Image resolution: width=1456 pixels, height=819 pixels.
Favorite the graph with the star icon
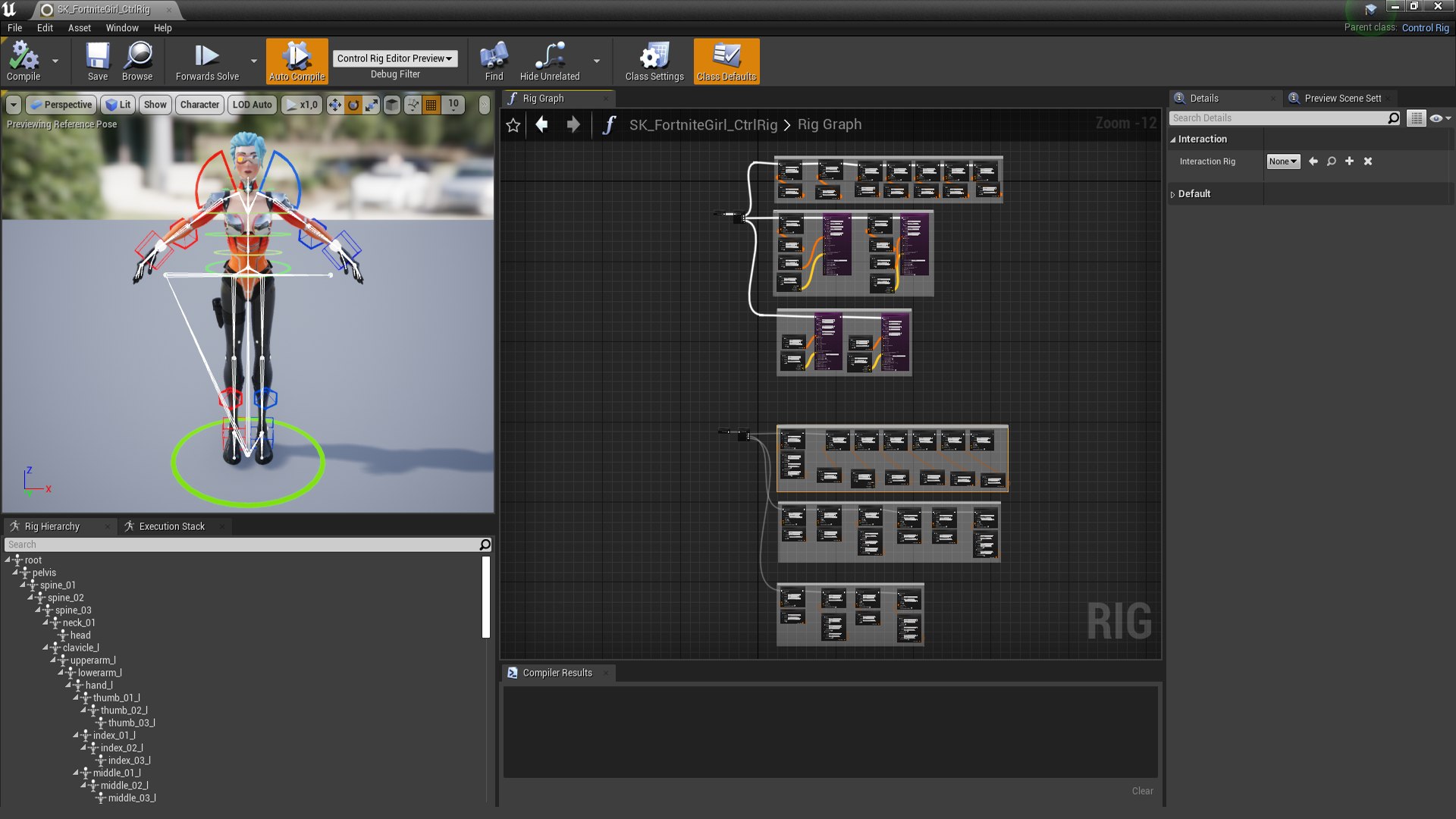coord(513,125)
